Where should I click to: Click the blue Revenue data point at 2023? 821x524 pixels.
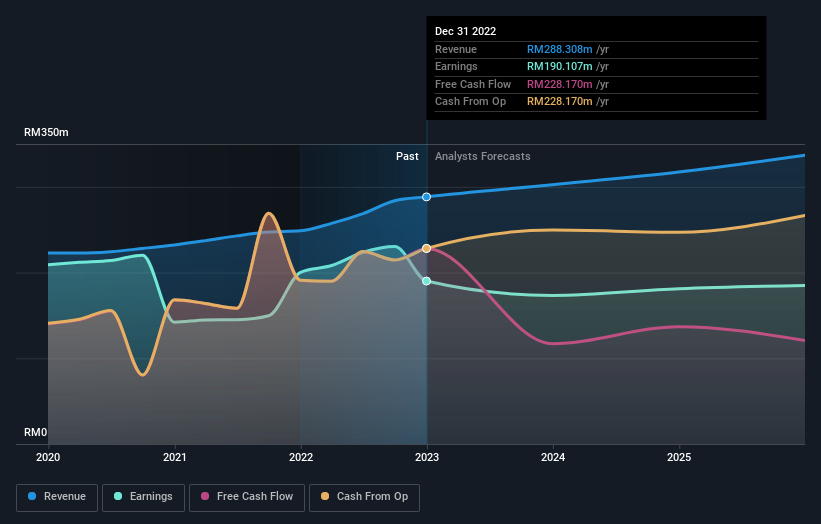(427, 197)
